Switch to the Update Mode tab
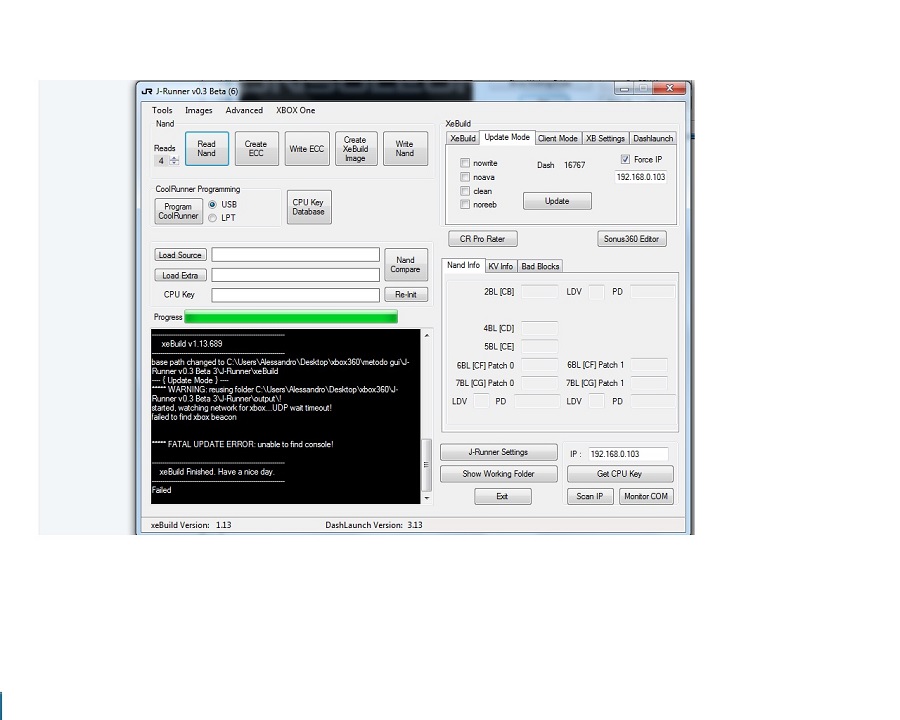Viewport: 900px width, 720px height. [x=507, y=137]
